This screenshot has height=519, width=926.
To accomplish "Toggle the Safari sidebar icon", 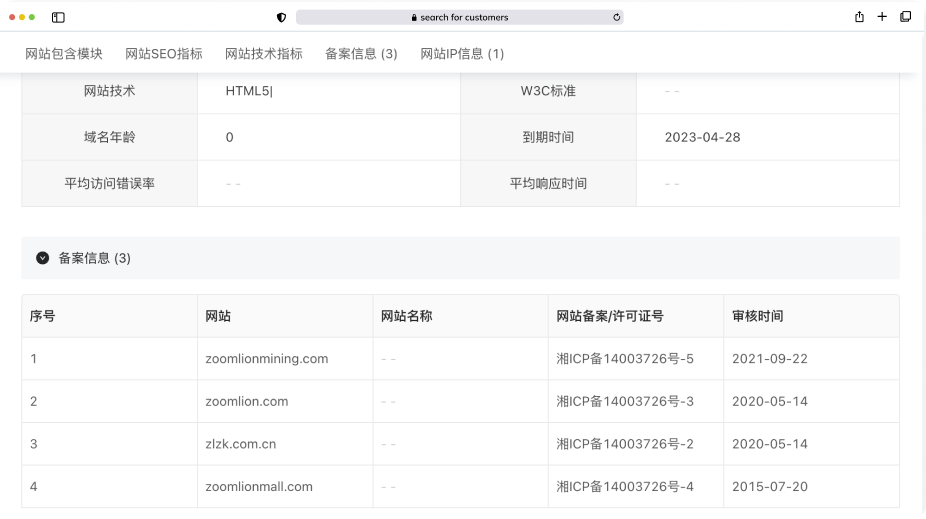I will [58, 17].
